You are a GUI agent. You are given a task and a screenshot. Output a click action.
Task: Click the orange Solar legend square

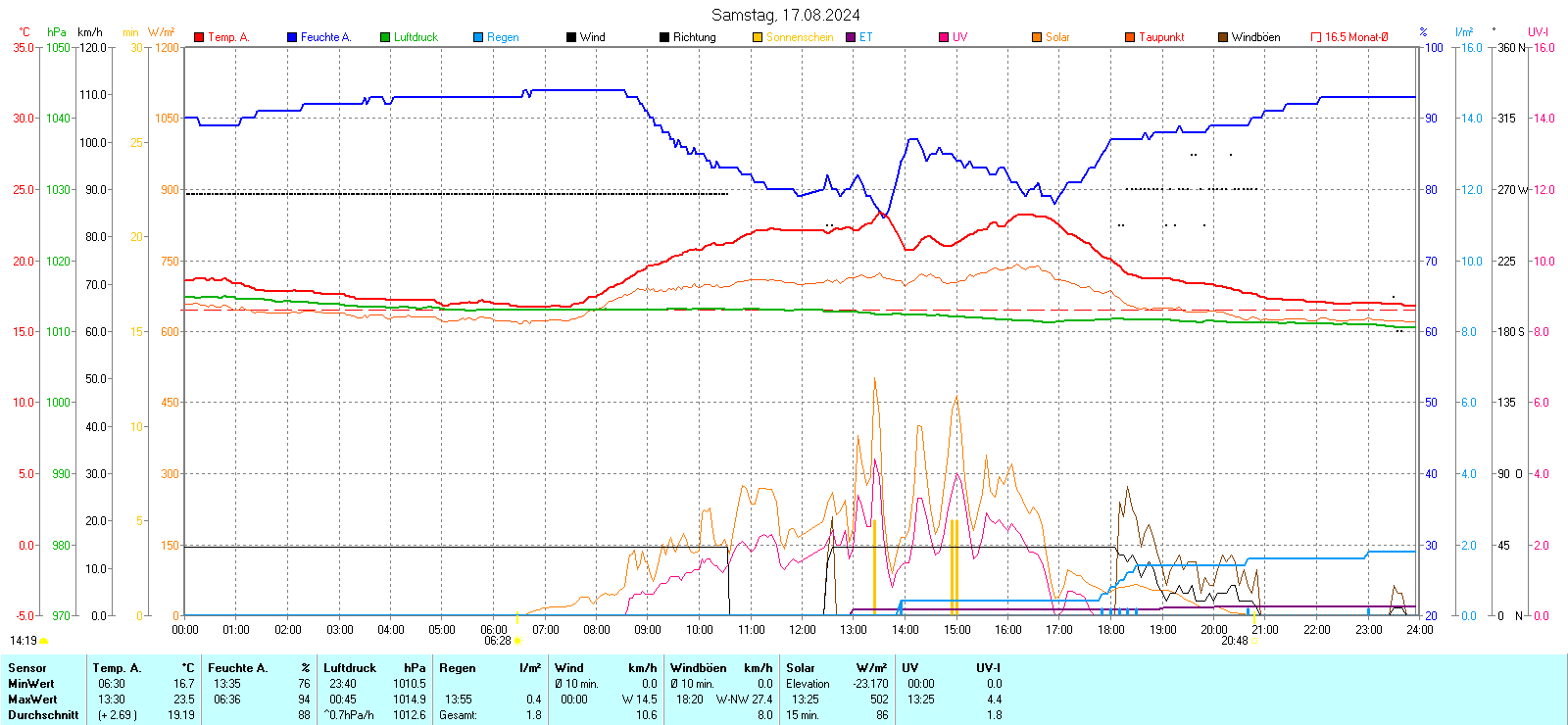coord(1037,37)
